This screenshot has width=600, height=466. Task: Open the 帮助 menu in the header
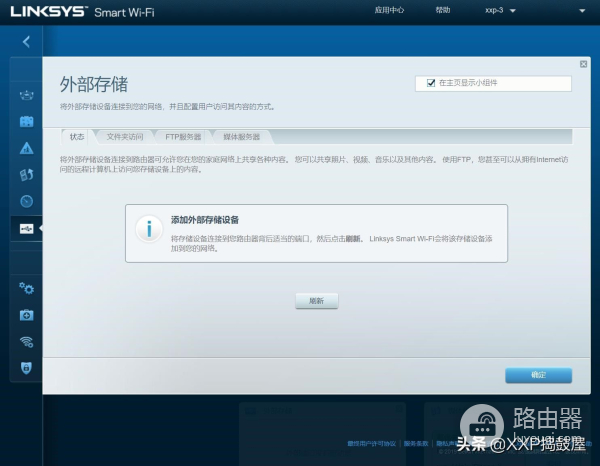click(x=443, y=10)
